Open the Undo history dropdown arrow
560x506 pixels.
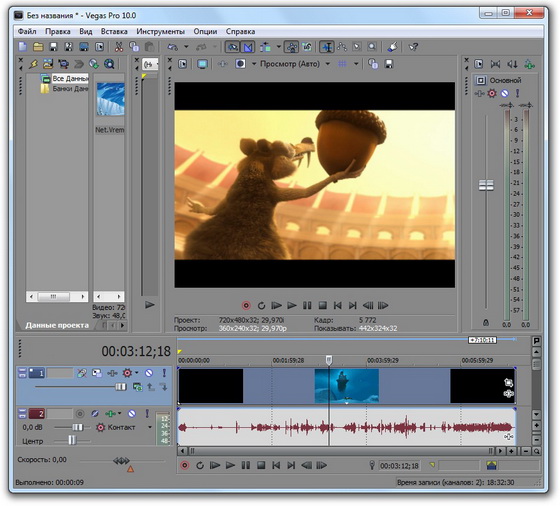coord(186,47)
